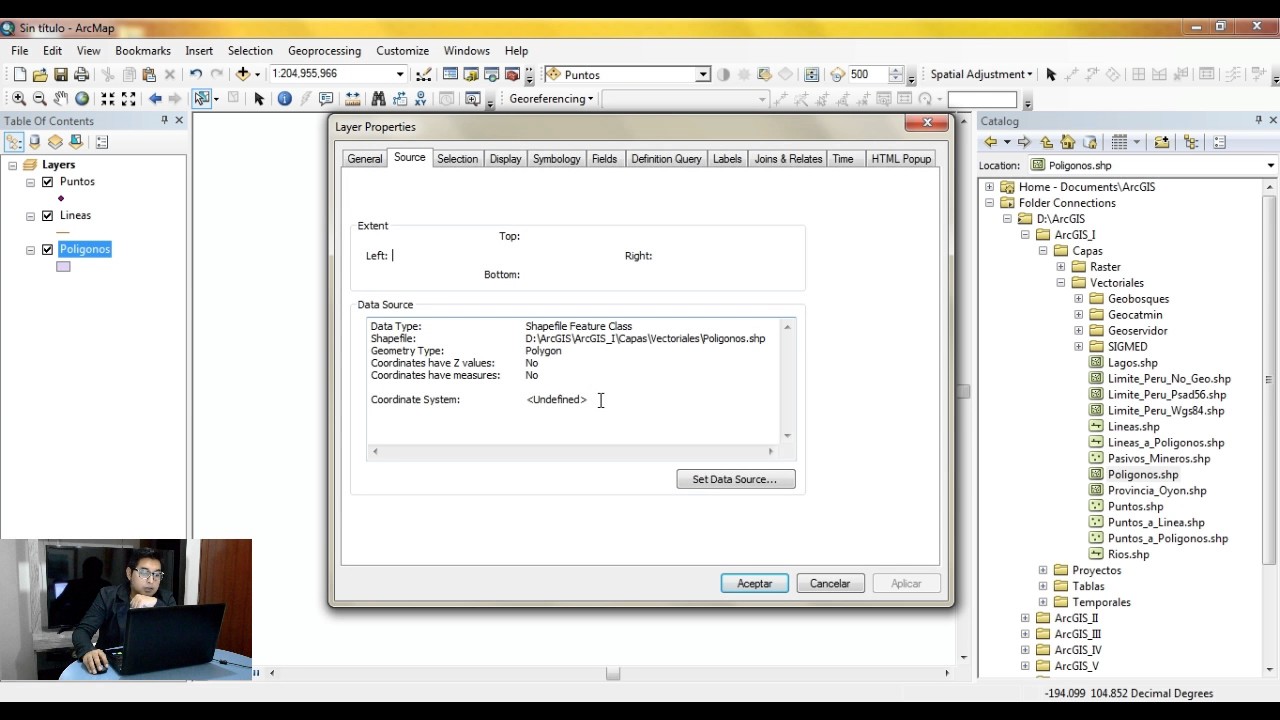Collapse the Layers data frame
The width and height of the screenshot is (1280, 720).
click(13, 165)
